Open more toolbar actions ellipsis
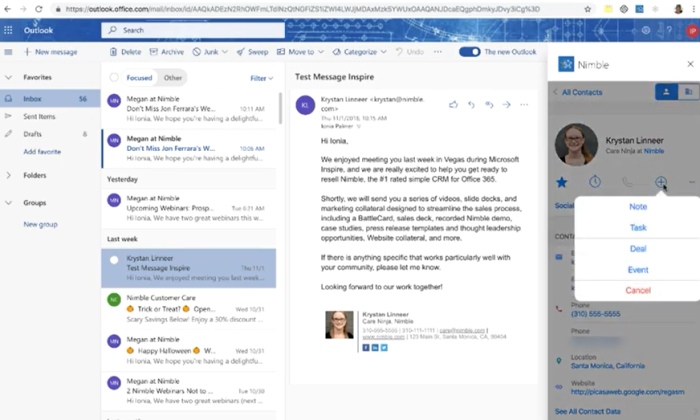 point(438,52)
